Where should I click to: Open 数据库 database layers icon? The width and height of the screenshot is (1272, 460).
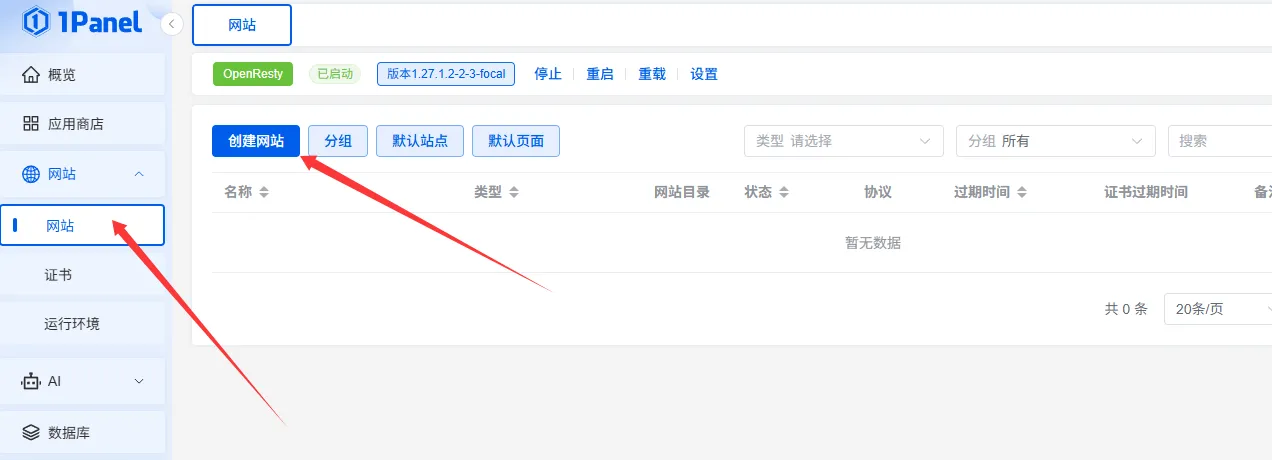(x=31, y=432)
